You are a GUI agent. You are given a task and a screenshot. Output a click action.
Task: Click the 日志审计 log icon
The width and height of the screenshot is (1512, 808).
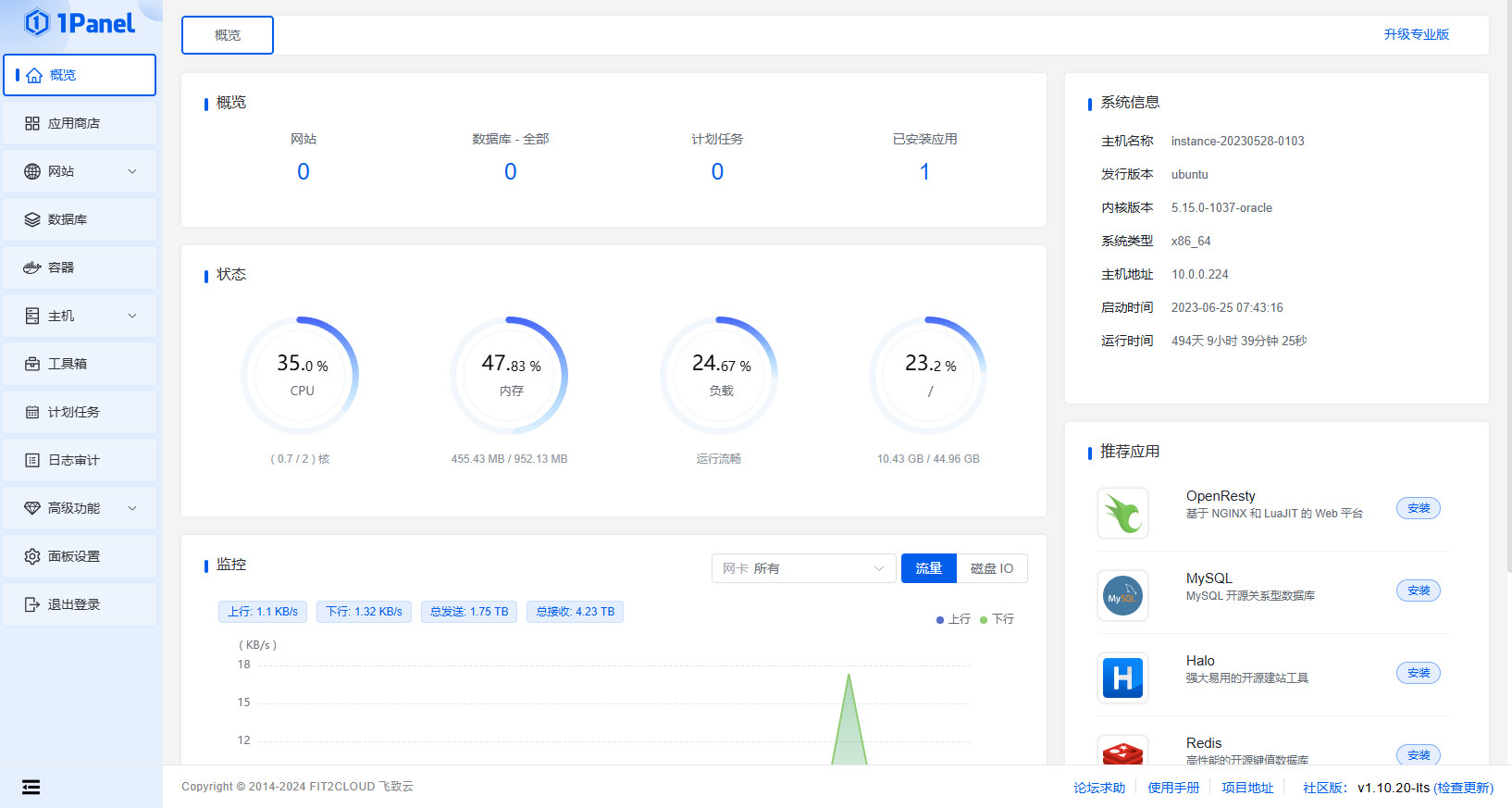[32, 460]
